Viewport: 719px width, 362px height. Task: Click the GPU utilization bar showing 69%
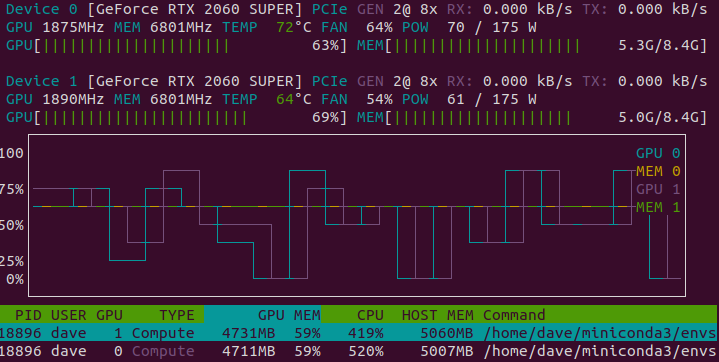177,117
